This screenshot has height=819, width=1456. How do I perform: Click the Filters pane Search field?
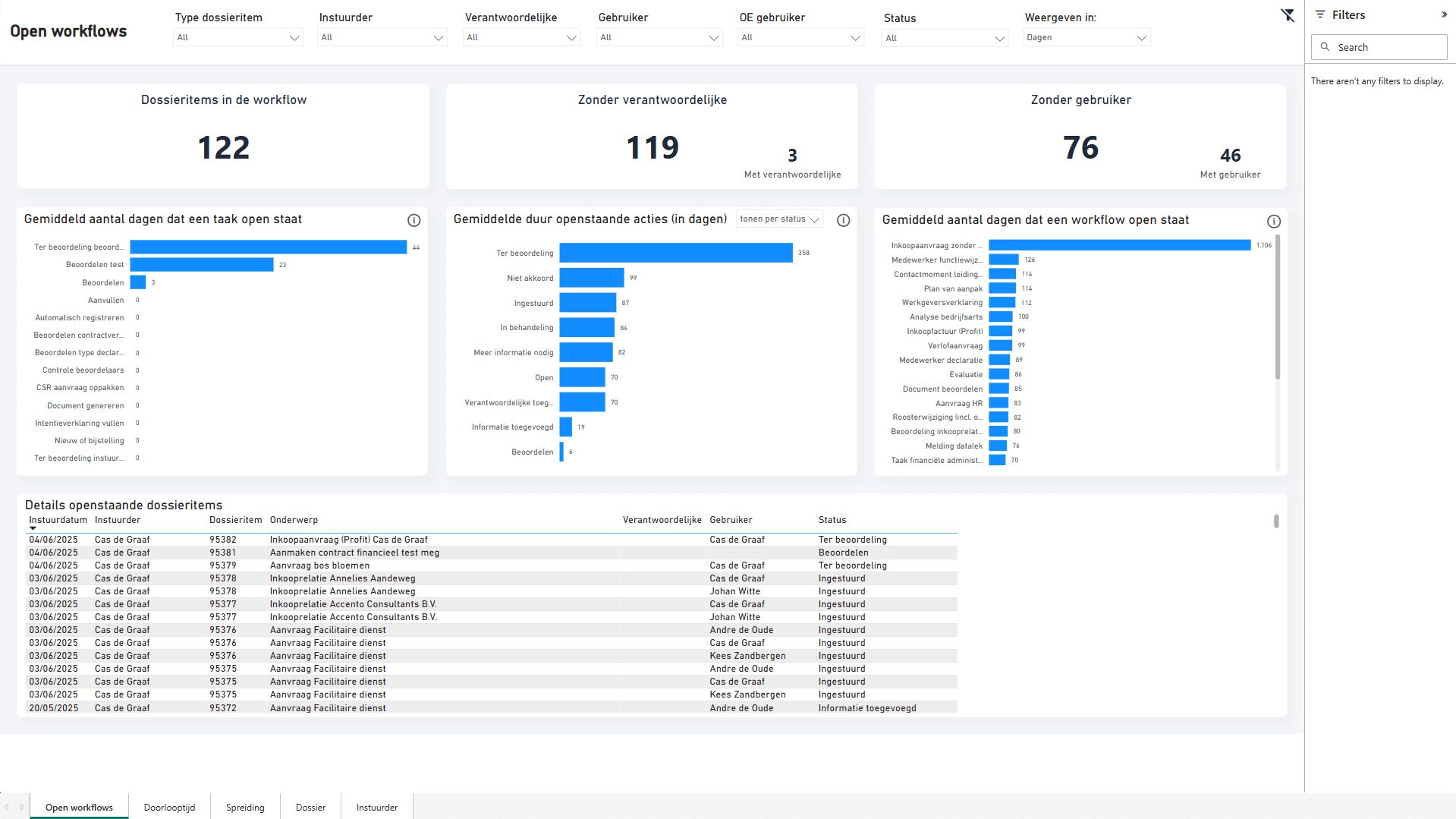1379,47
